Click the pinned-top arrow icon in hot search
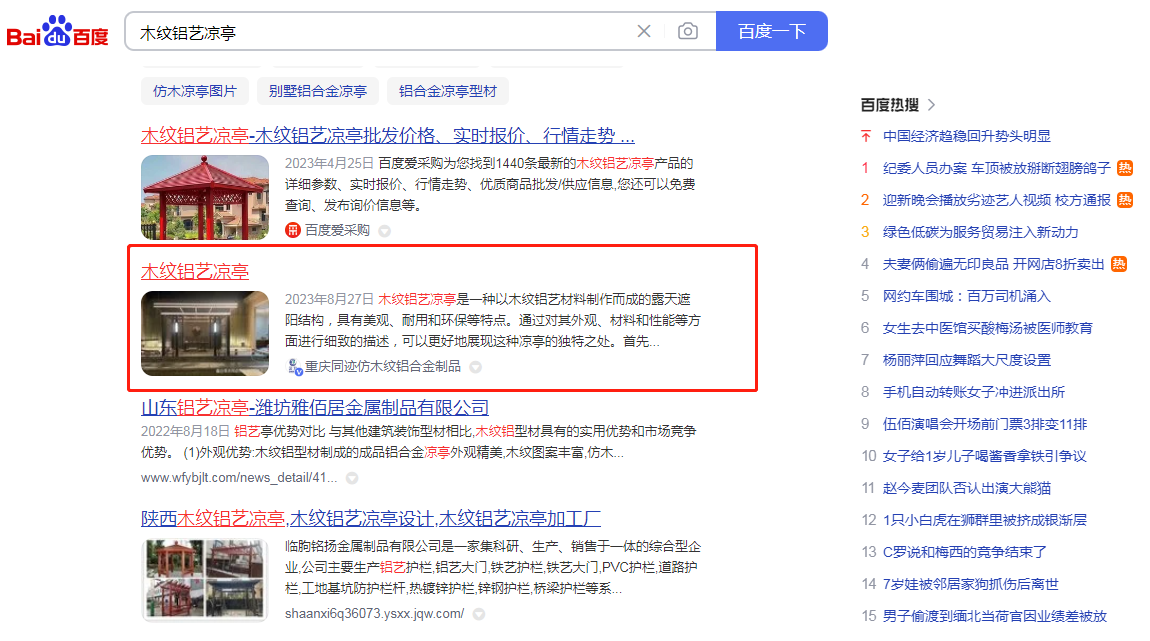1150x641 pixels. coord(866,136)
